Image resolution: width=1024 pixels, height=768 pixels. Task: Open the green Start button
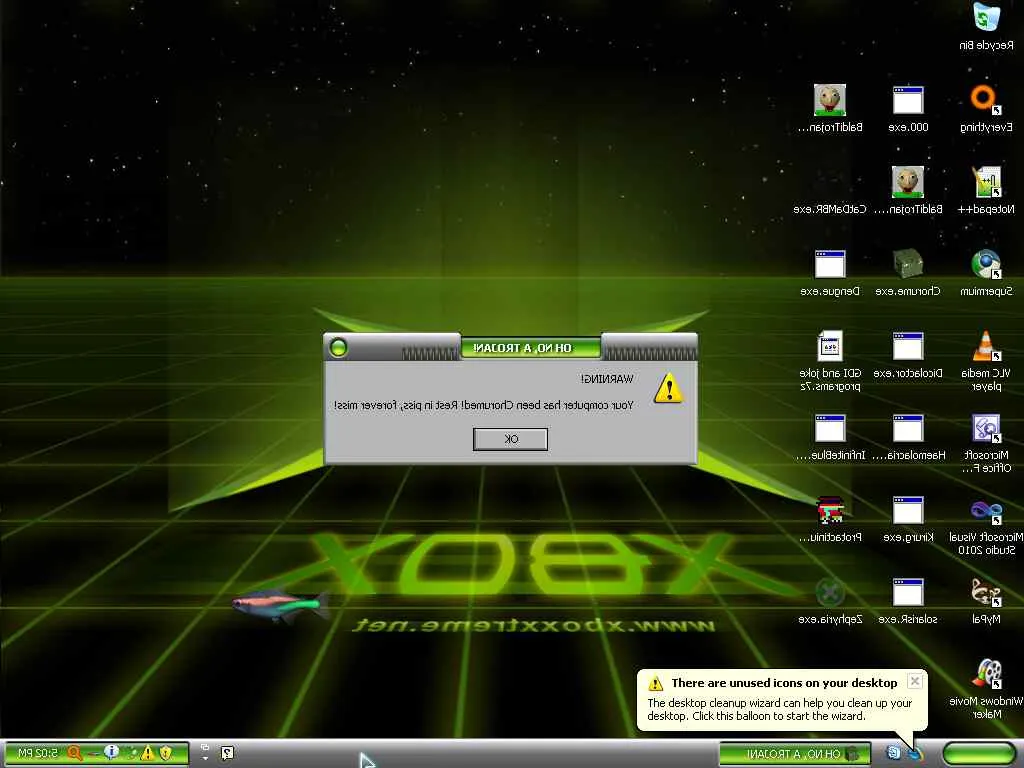(979, 754)
